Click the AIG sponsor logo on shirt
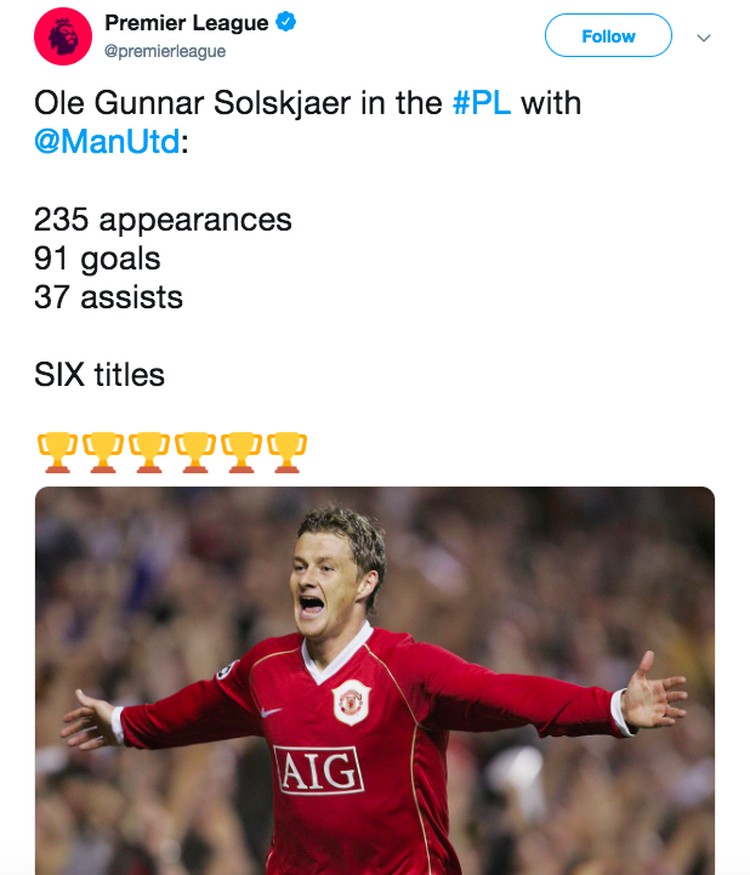 coord(319,770)
